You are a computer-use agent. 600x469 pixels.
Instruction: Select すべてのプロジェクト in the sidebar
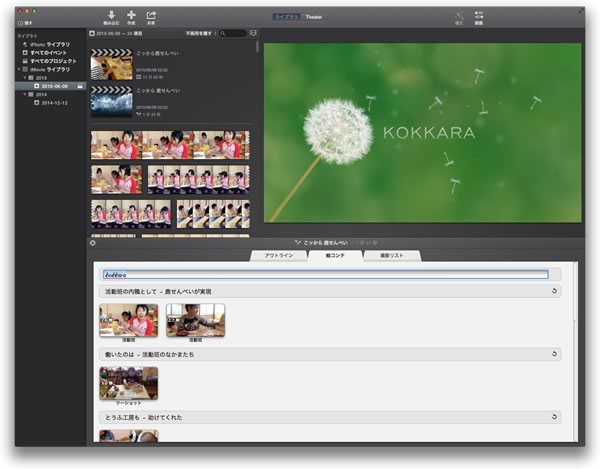(x=53, y=61)
